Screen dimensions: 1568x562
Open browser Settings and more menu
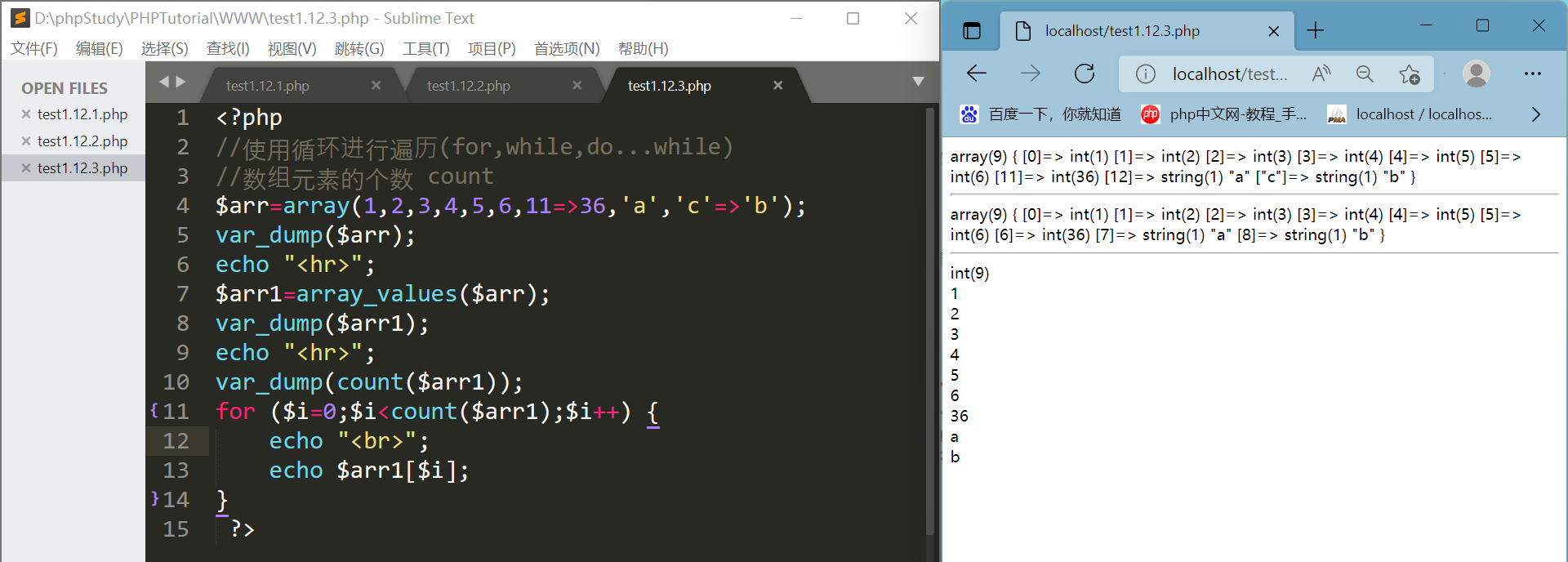1533,74
